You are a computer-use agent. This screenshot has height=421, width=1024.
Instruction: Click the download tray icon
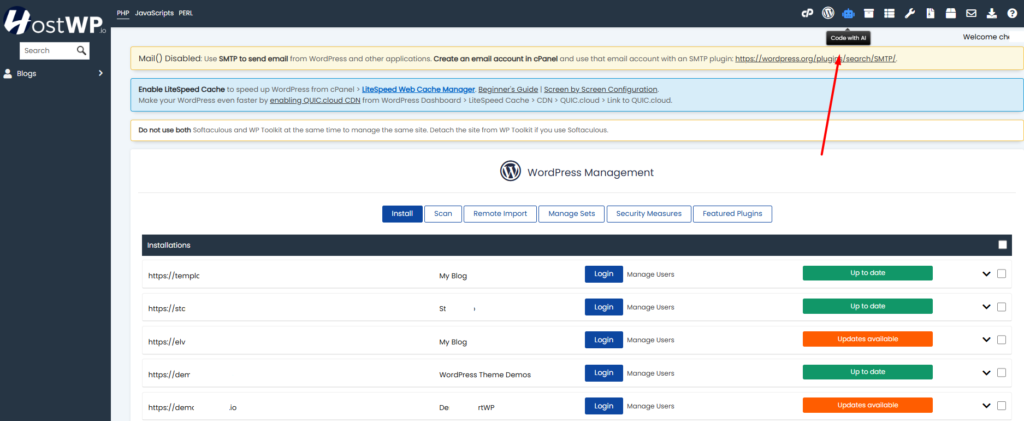[992, 13]
